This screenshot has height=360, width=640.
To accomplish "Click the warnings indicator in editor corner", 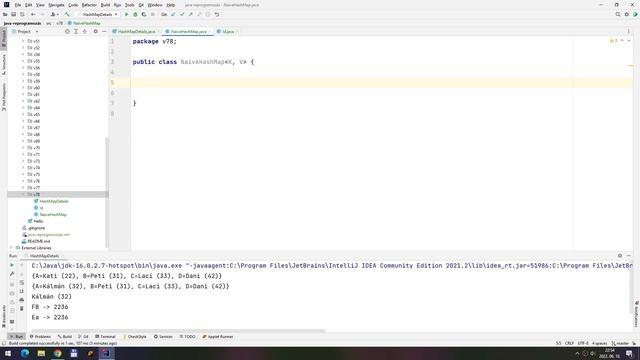I will point(614,40).
